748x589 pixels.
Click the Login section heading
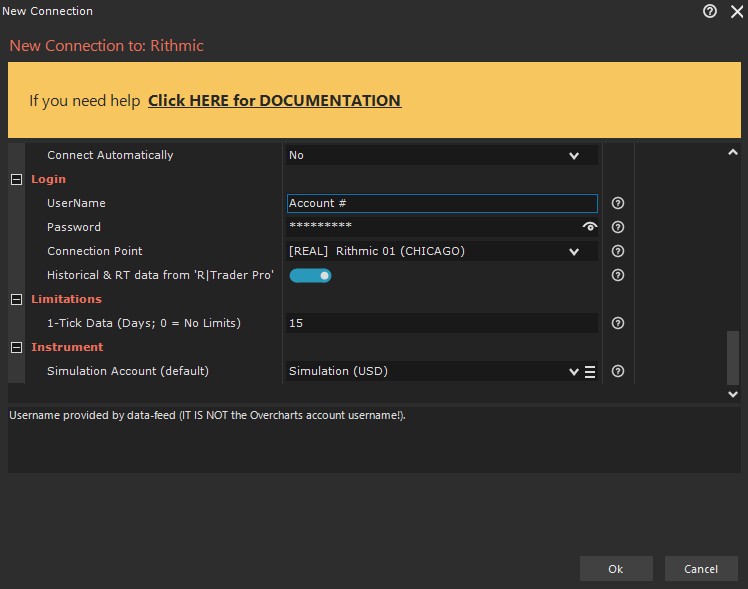(x=49, y=179)
